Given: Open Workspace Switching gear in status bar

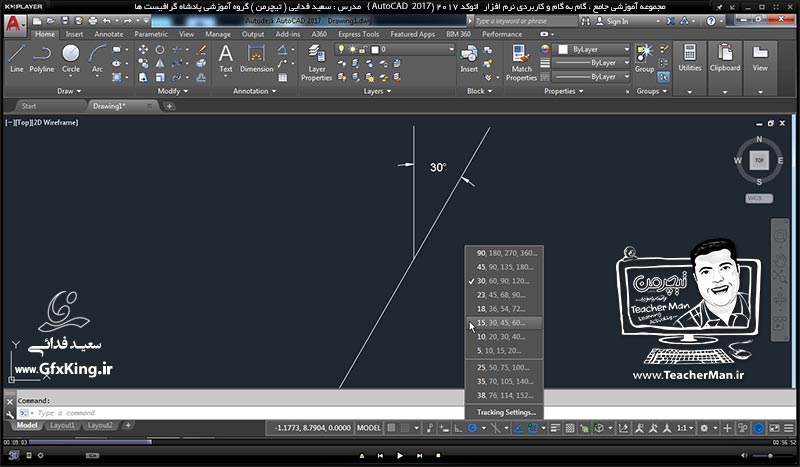Looking at the screenshot, I should [x=705, y=428].
